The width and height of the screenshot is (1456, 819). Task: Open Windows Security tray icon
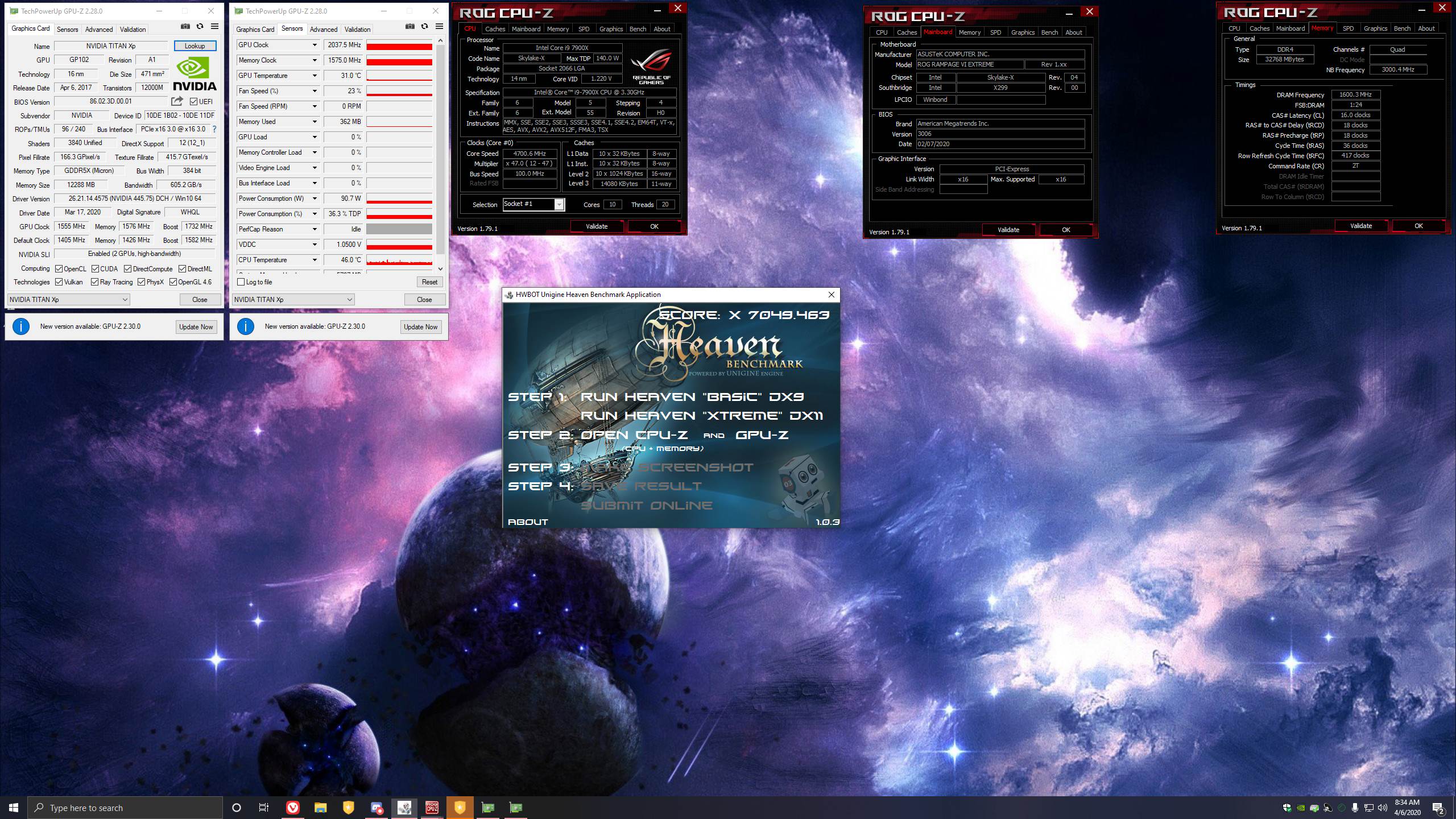(1287, 808)
